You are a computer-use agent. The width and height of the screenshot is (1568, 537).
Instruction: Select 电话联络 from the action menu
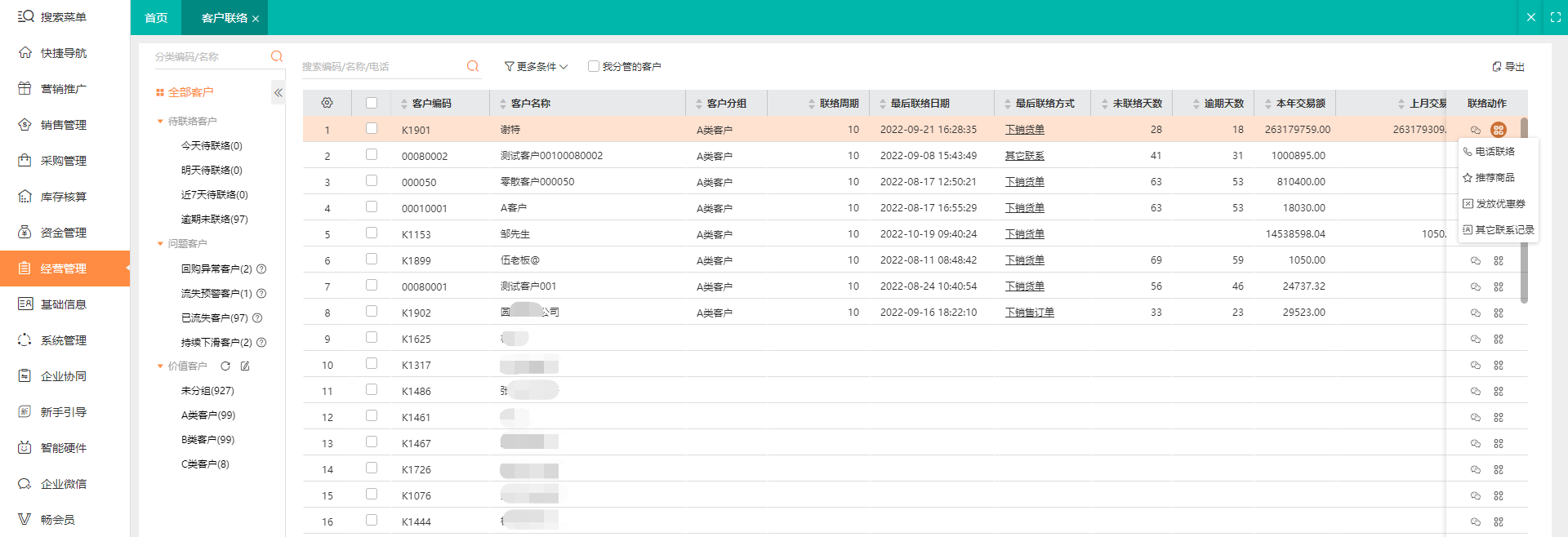point(1494,152)
